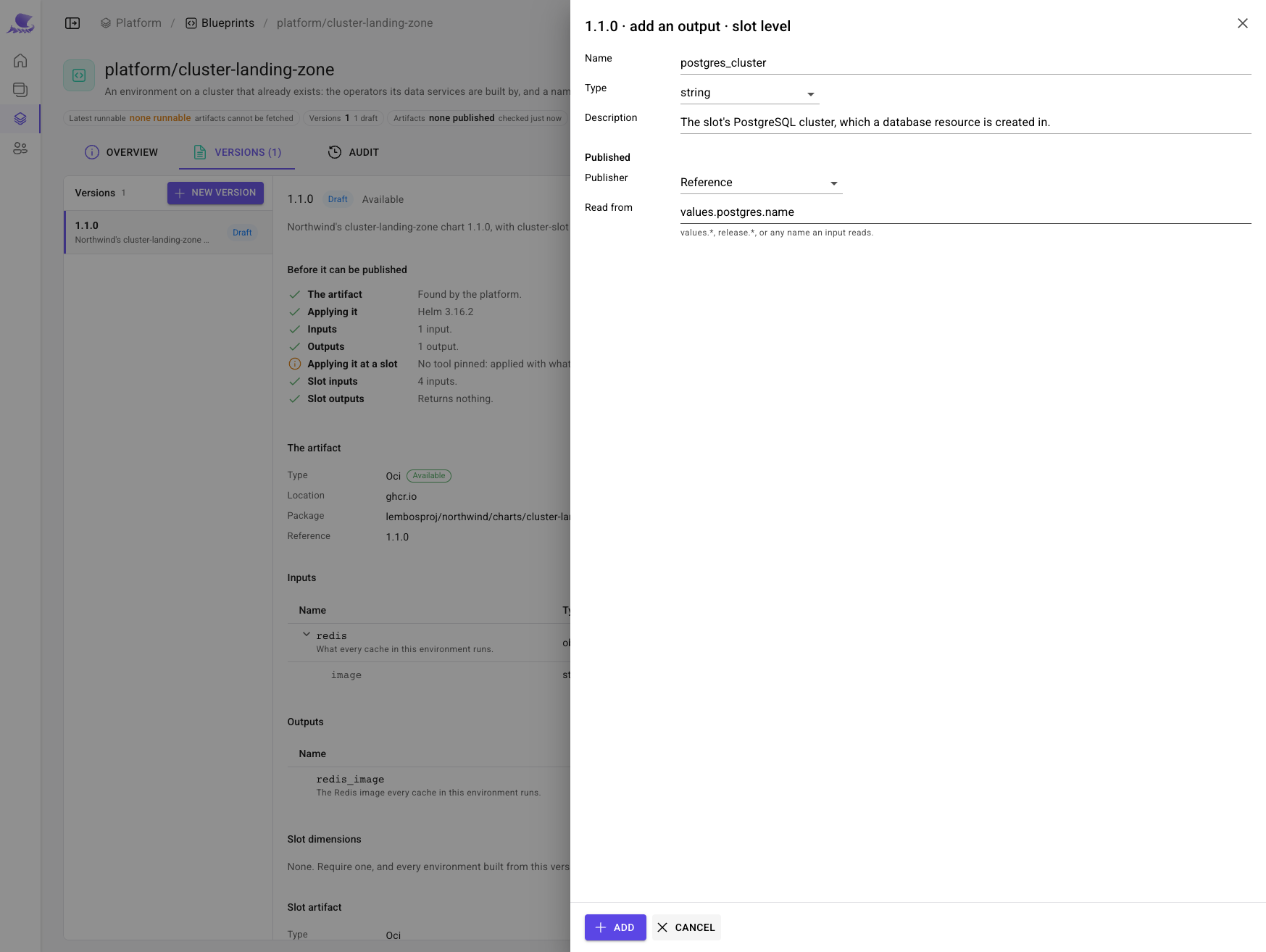Click the blueprint code icon beside title

pyautogui.click(x=79, y=75)
